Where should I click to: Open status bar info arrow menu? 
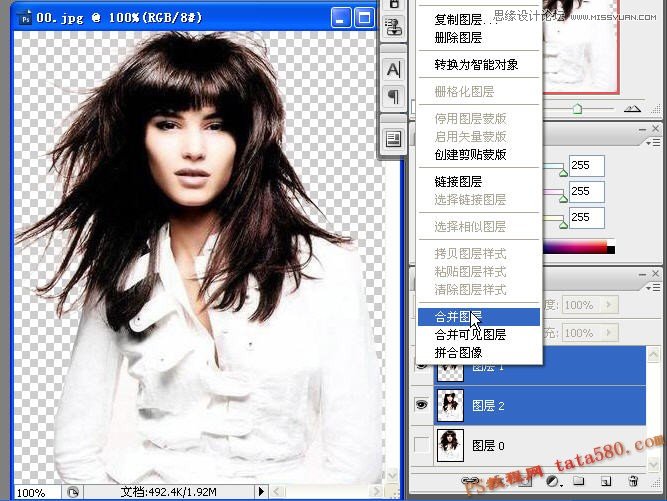(x=261, y=492)
